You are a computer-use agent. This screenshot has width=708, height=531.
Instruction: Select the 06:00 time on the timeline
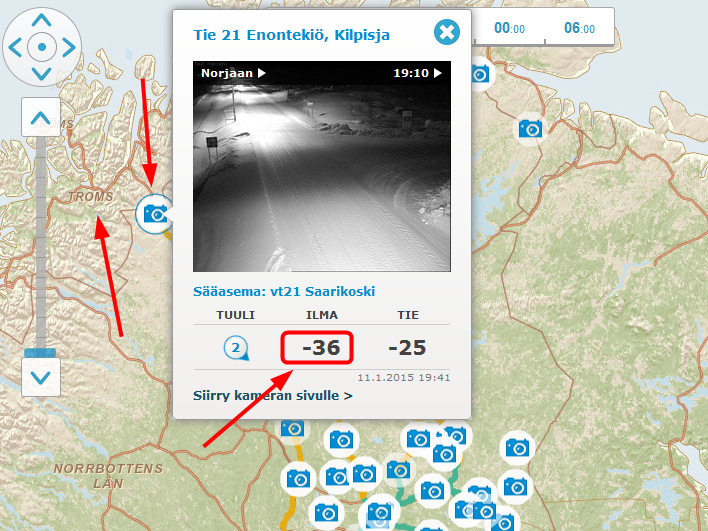click(579, 28)
